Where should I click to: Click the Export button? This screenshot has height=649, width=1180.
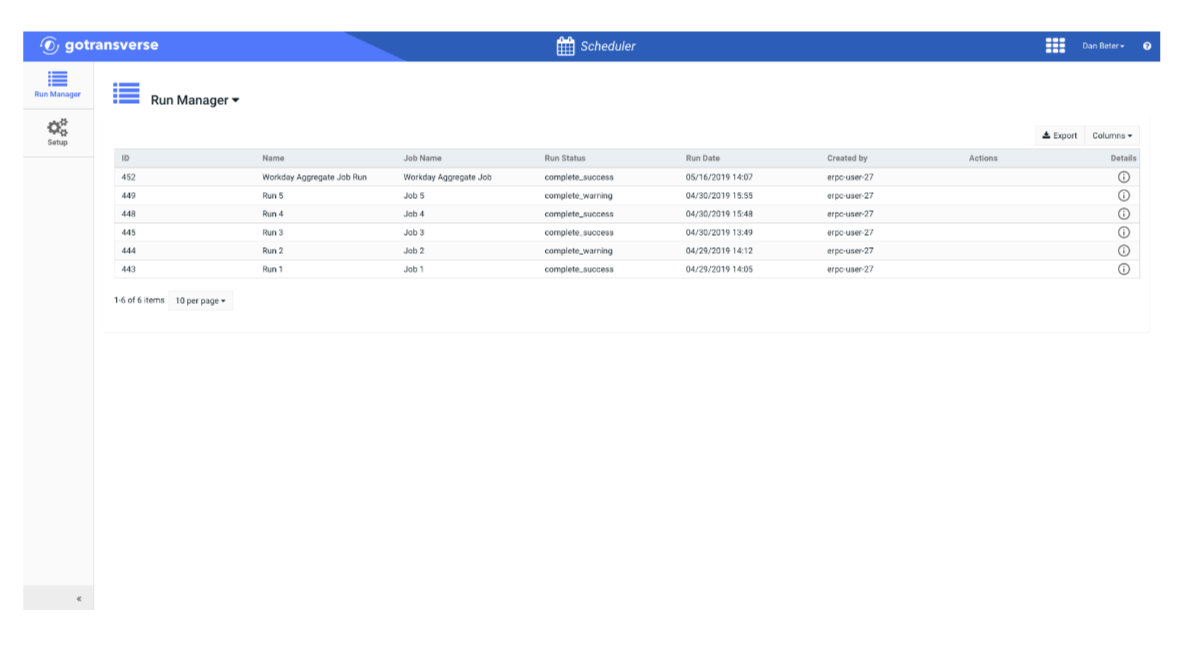[1059, 135]
